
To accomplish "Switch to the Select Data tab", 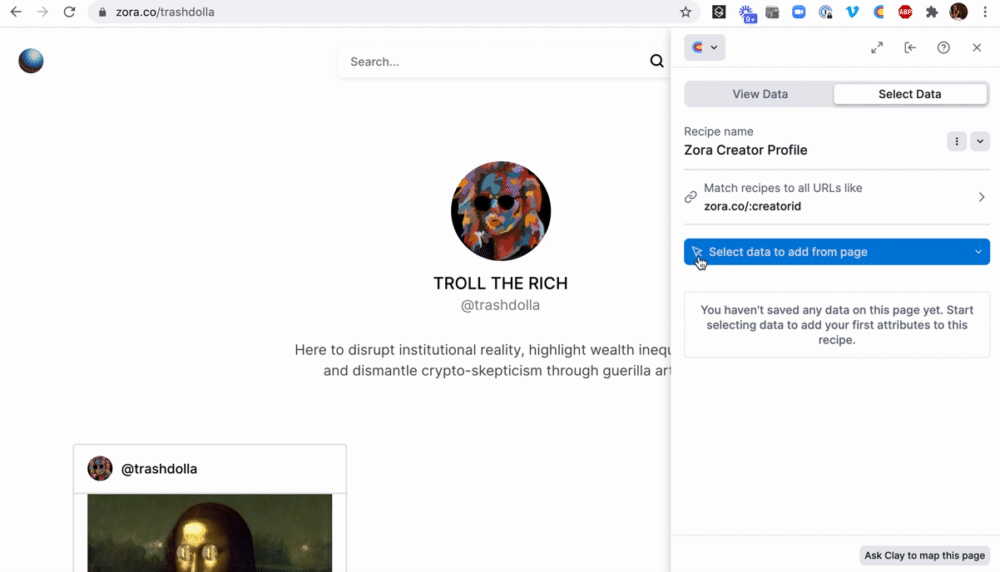I will [x=909, y=94].
